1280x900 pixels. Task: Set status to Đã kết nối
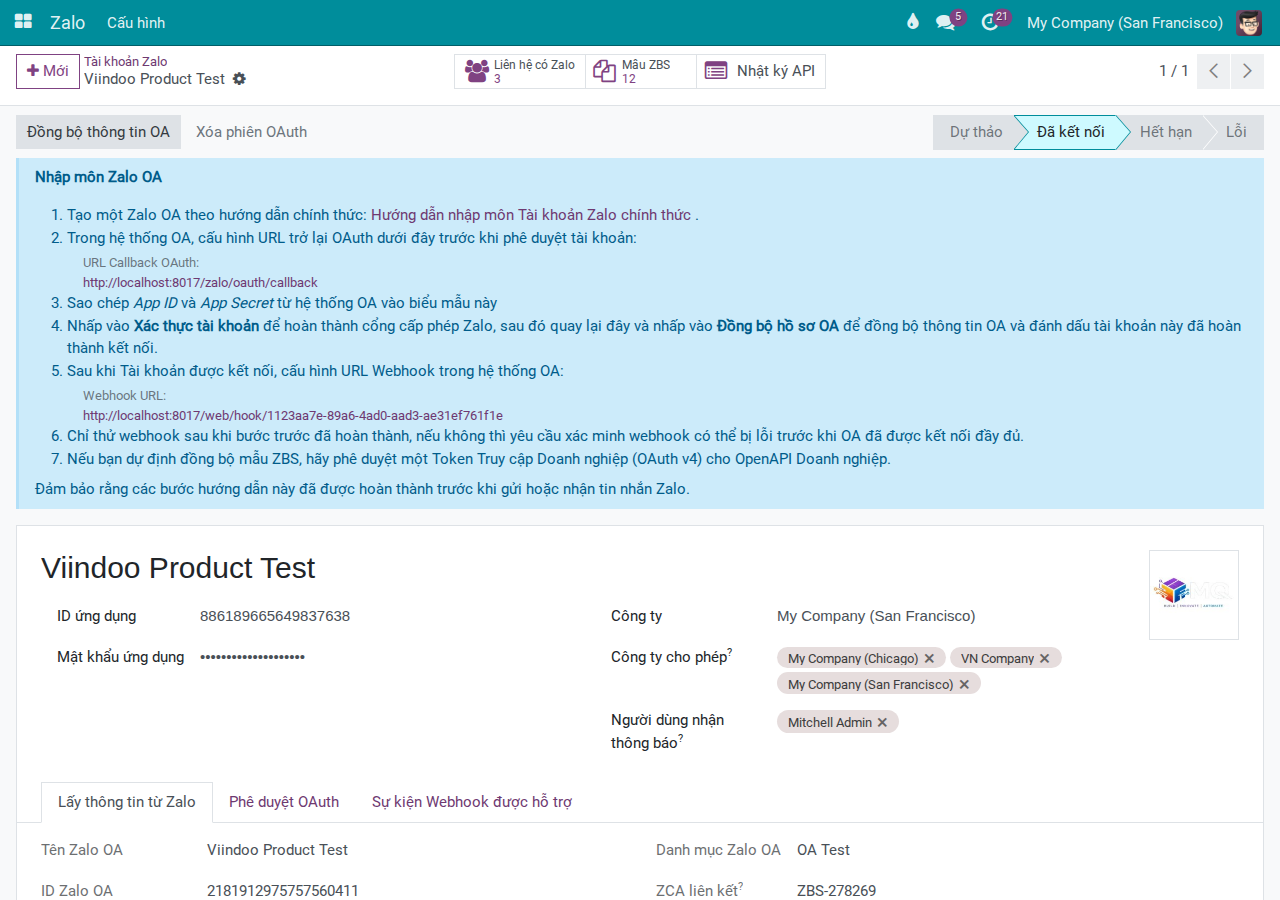pyautogui.click(x=1070, y=132)
